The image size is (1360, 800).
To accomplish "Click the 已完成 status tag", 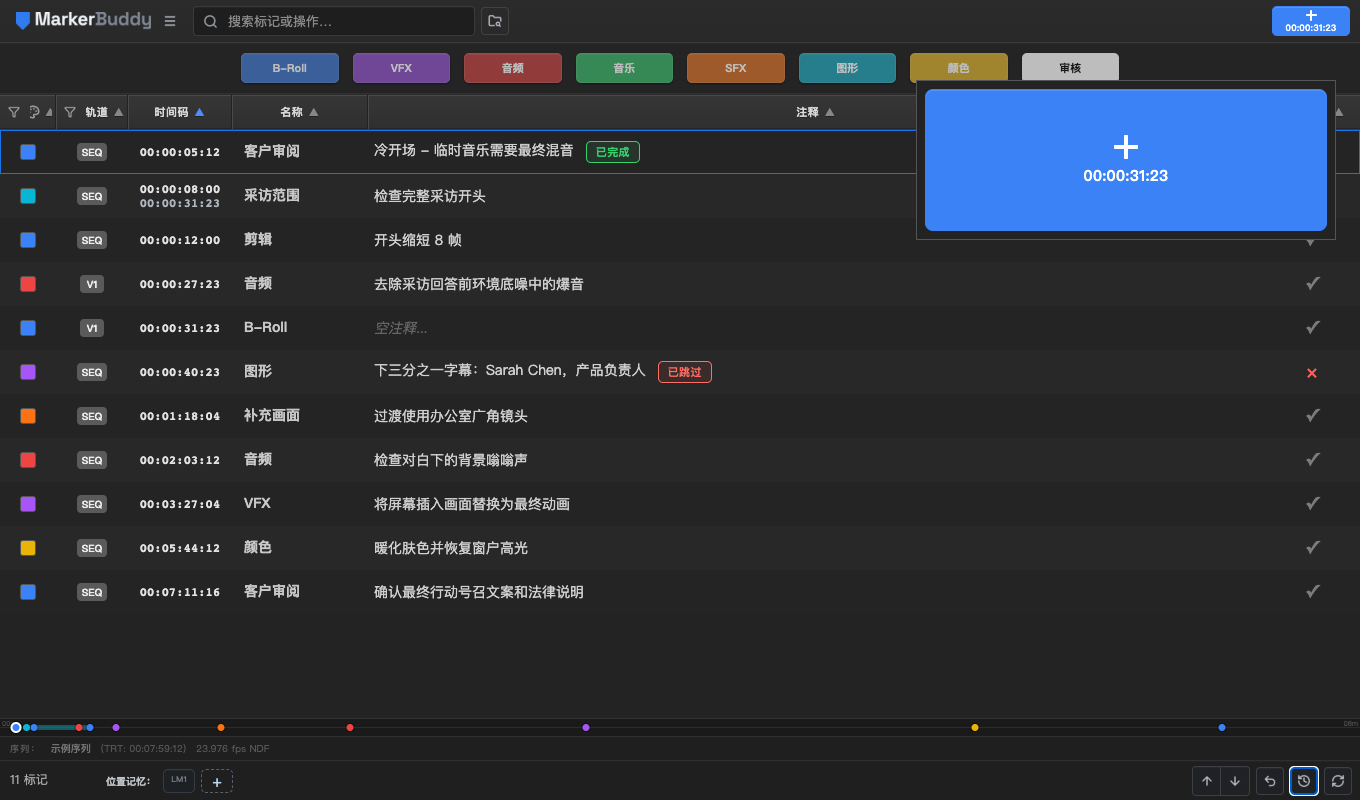I will tap(612, 152).
